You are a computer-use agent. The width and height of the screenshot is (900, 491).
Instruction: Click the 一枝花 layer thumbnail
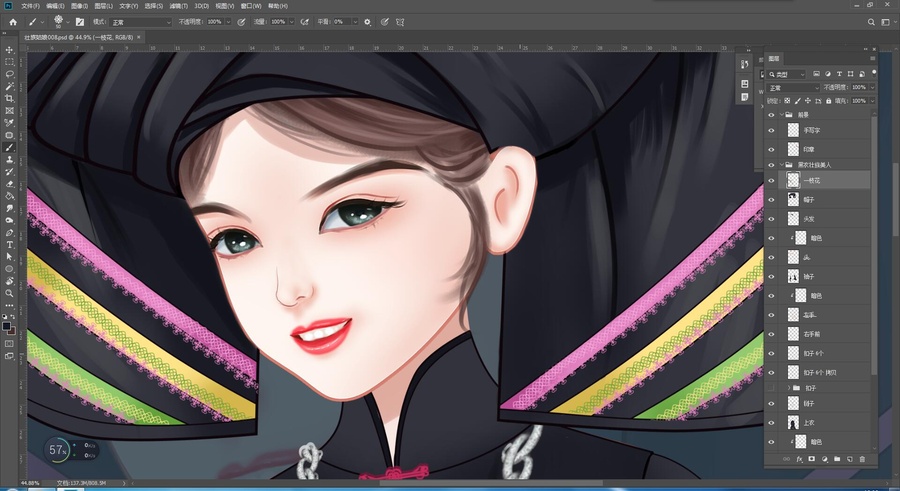pyautogui.click(x=793, y=180)
